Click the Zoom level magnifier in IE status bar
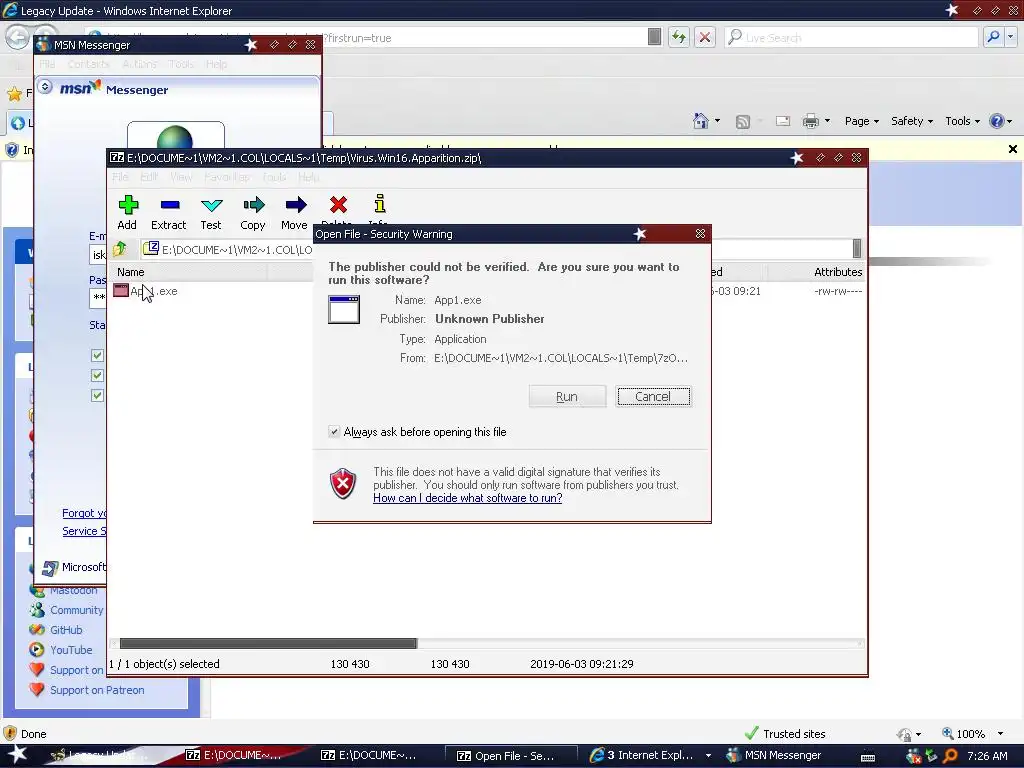The image size is (1024, 768). 948,733
